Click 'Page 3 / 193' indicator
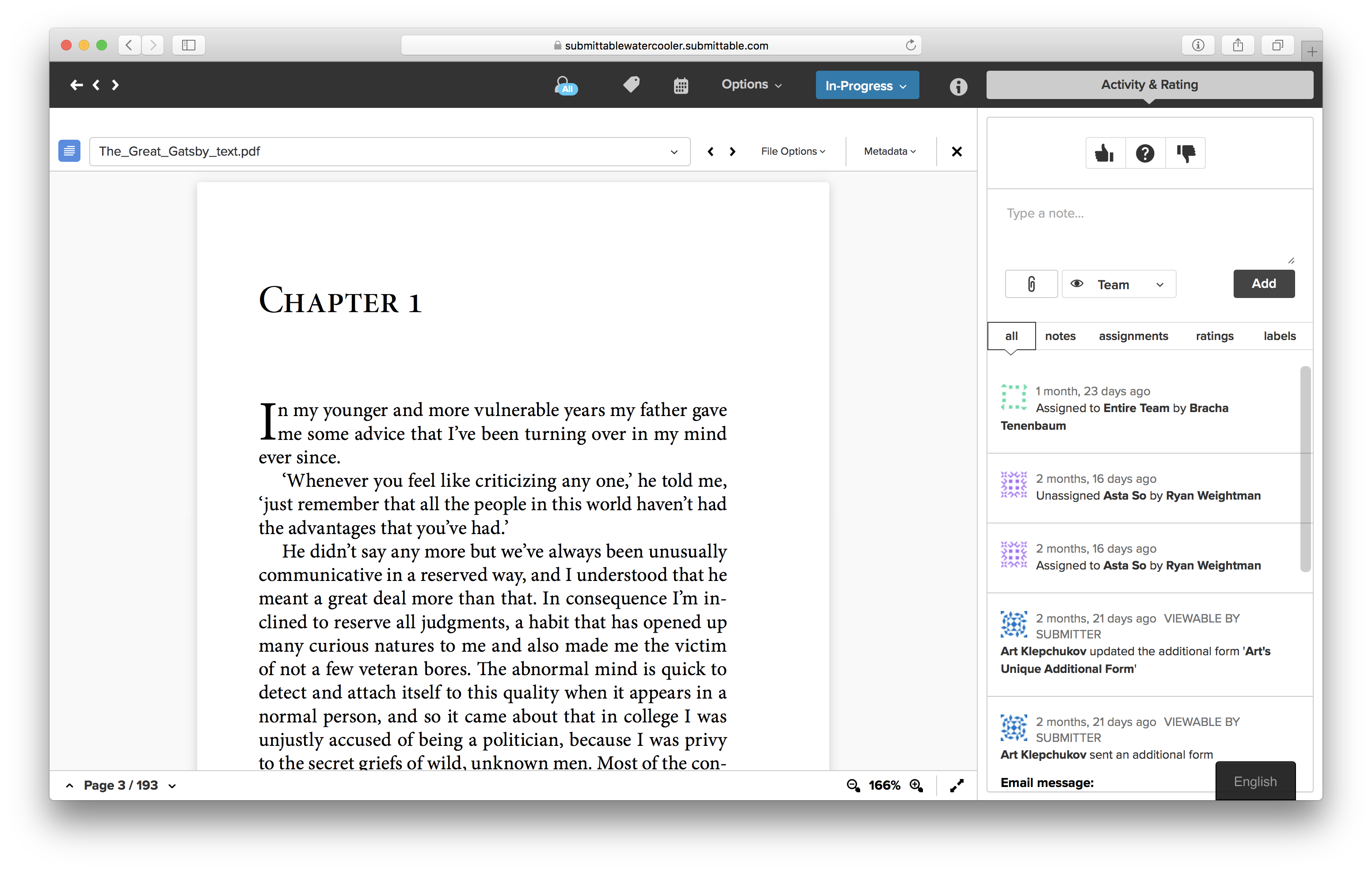Viewport: 1372px width, 871px height. click(121, 786)
